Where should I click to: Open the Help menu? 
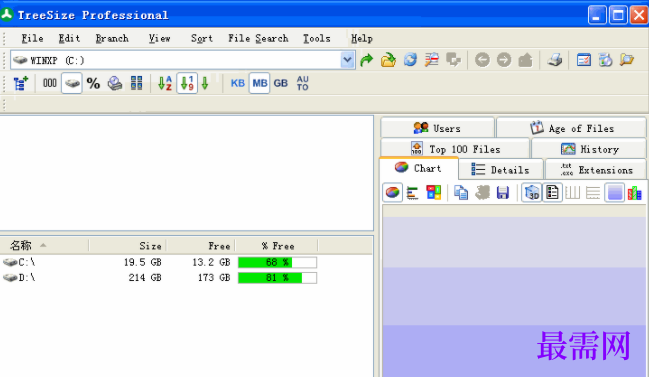click(x=362, y=38)
